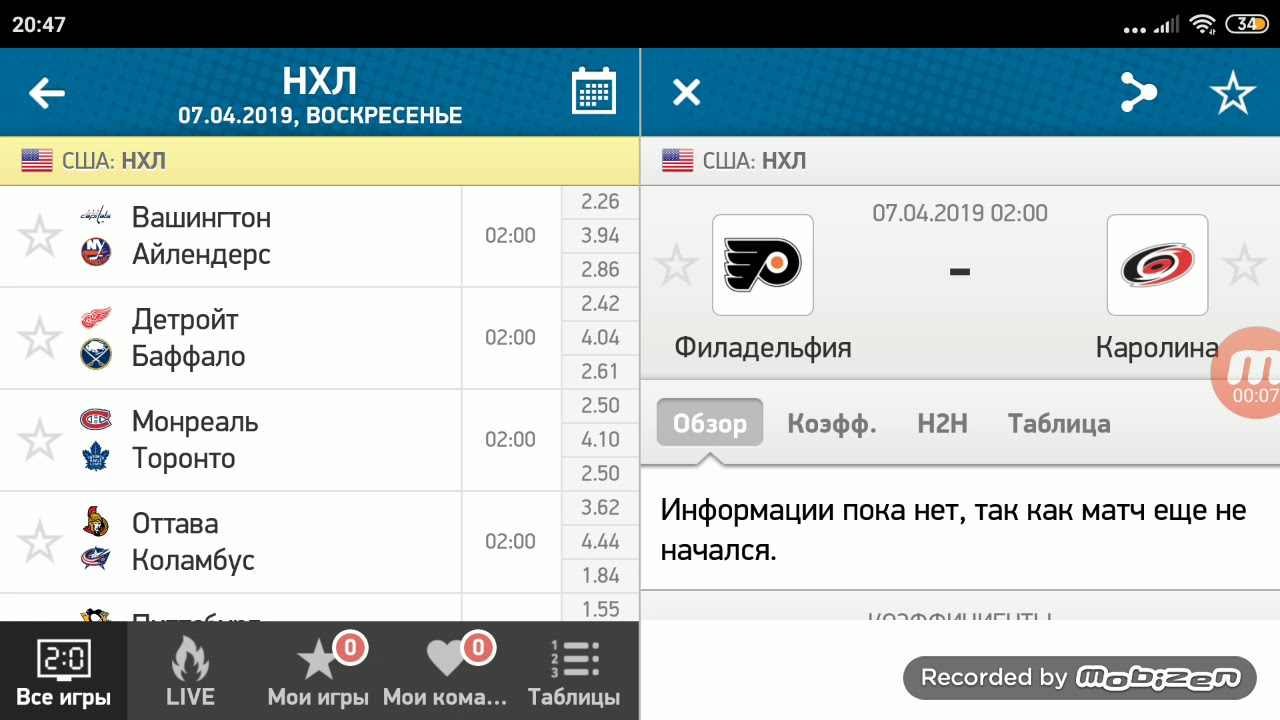Select odds 3.62 for Оттава
Screen dimensions: 1280x720
600,508
